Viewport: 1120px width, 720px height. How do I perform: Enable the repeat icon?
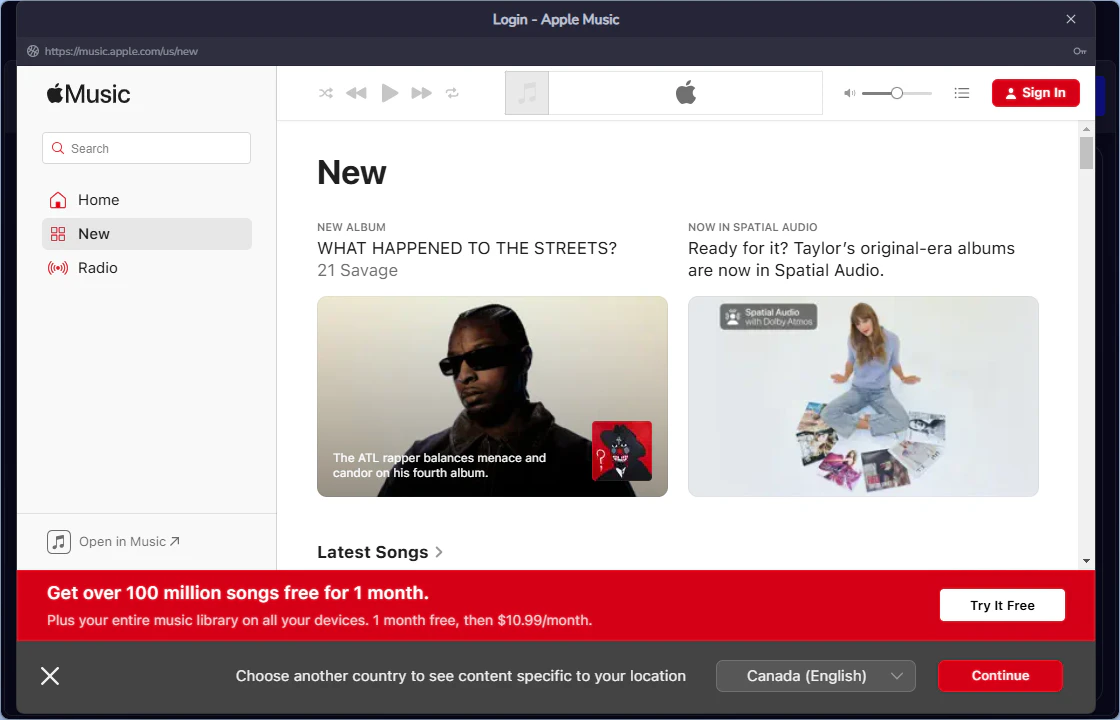coord(452,92)
